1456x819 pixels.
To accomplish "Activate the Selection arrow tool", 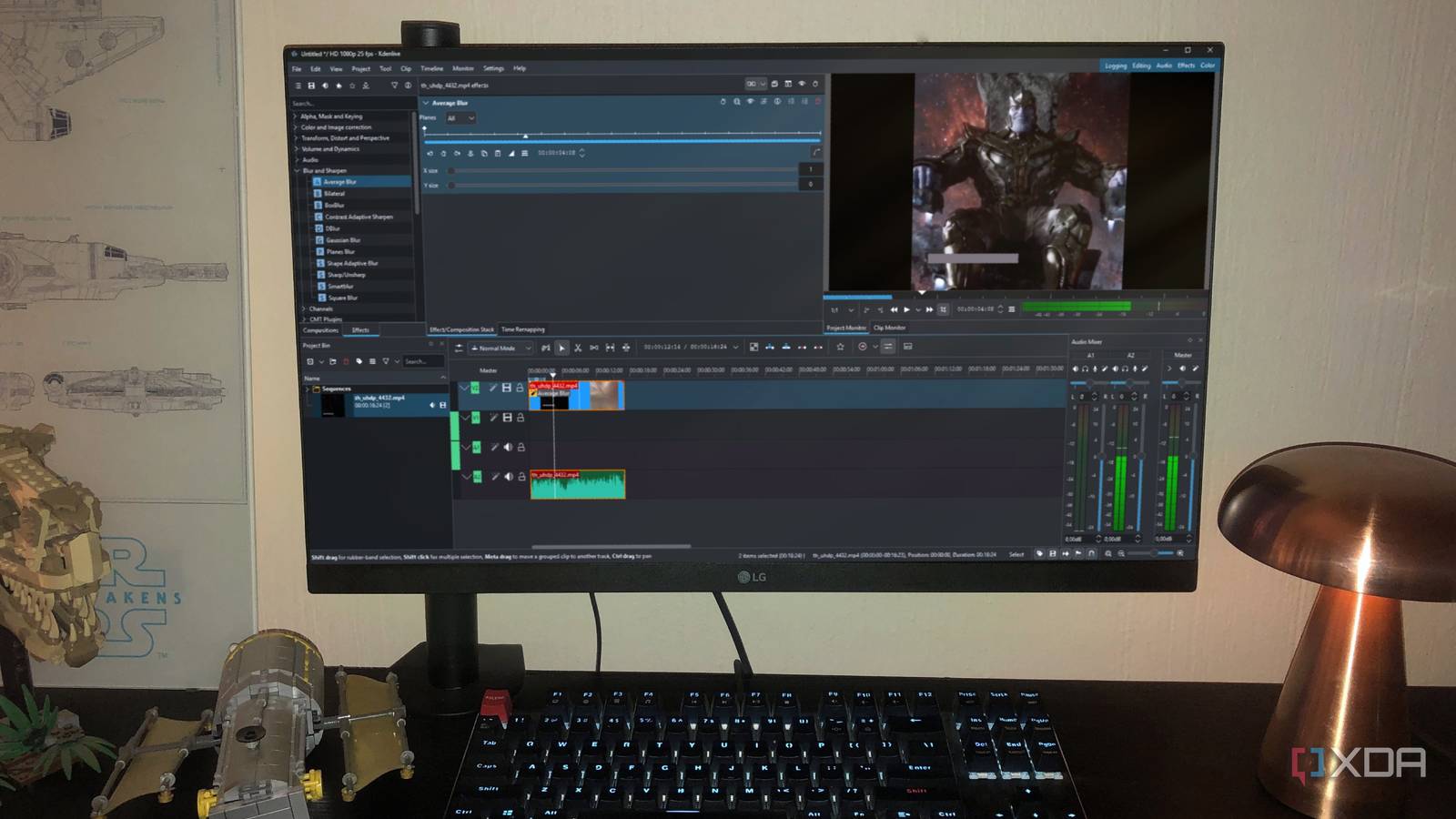I will coord(561,348).
